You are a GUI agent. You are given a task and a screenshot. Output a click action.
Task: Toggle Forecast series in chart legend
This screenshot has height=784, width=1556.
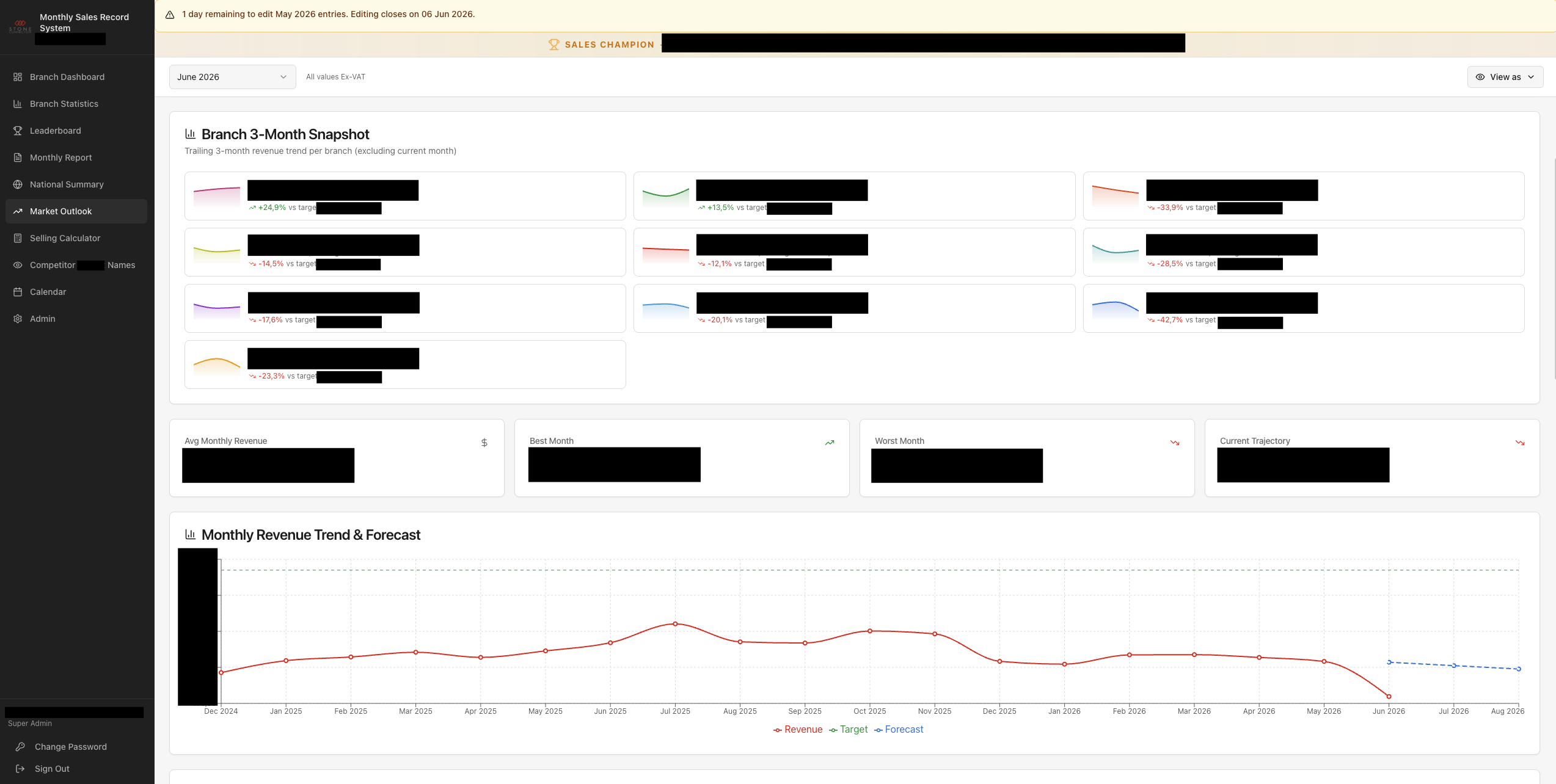pos(899,730)
